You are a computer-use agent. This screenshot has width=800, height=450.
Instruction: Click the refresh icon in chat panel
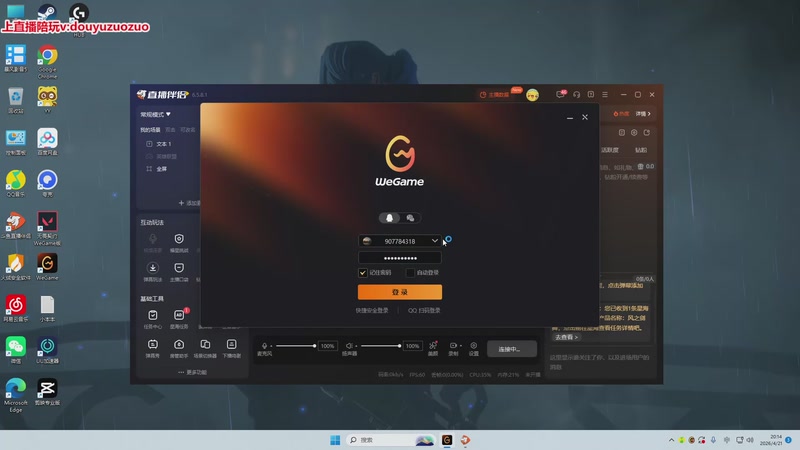[646, 133]
